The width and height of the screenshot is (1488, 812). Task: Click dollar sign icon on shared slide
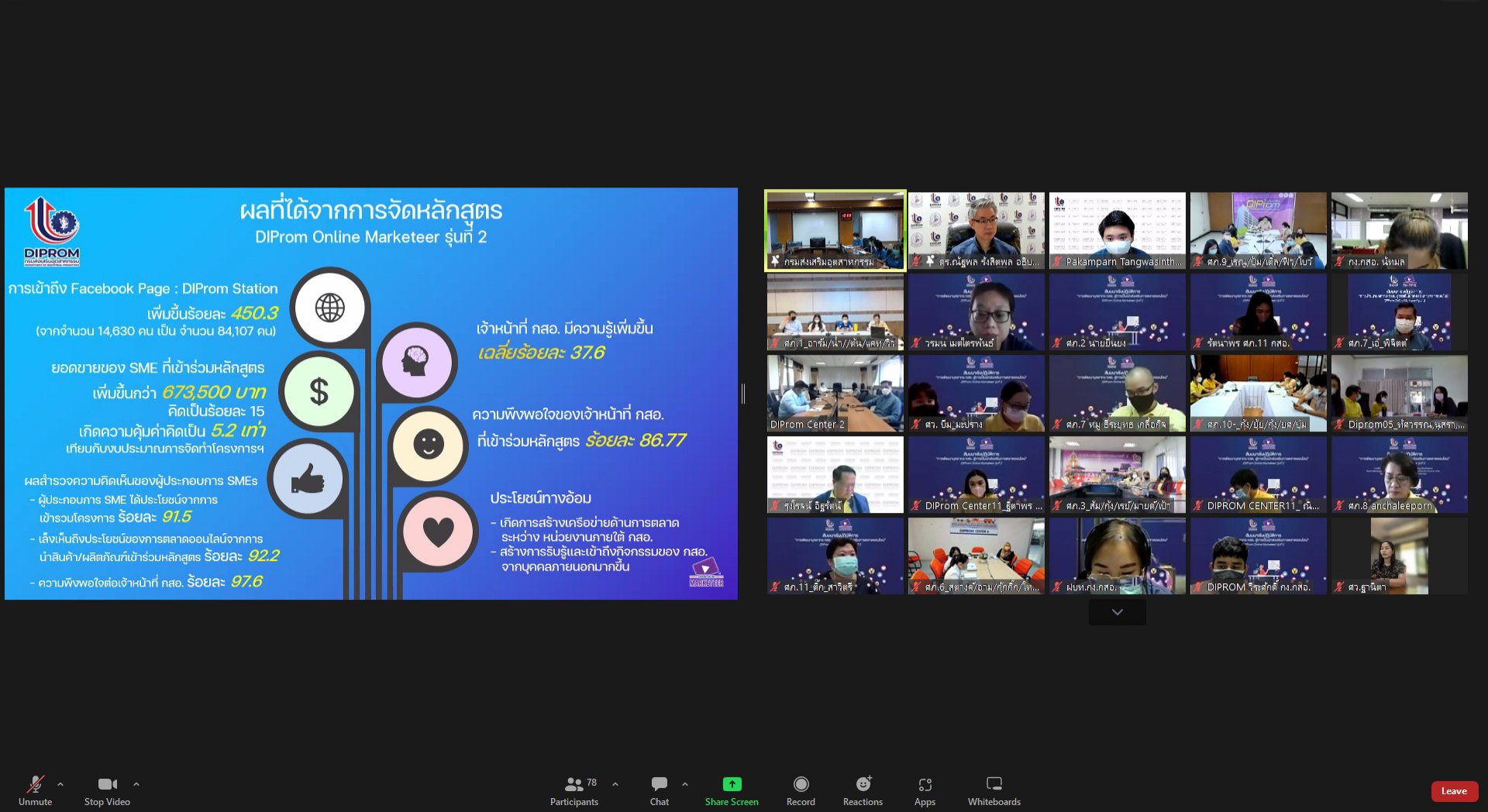pos(319,391)
